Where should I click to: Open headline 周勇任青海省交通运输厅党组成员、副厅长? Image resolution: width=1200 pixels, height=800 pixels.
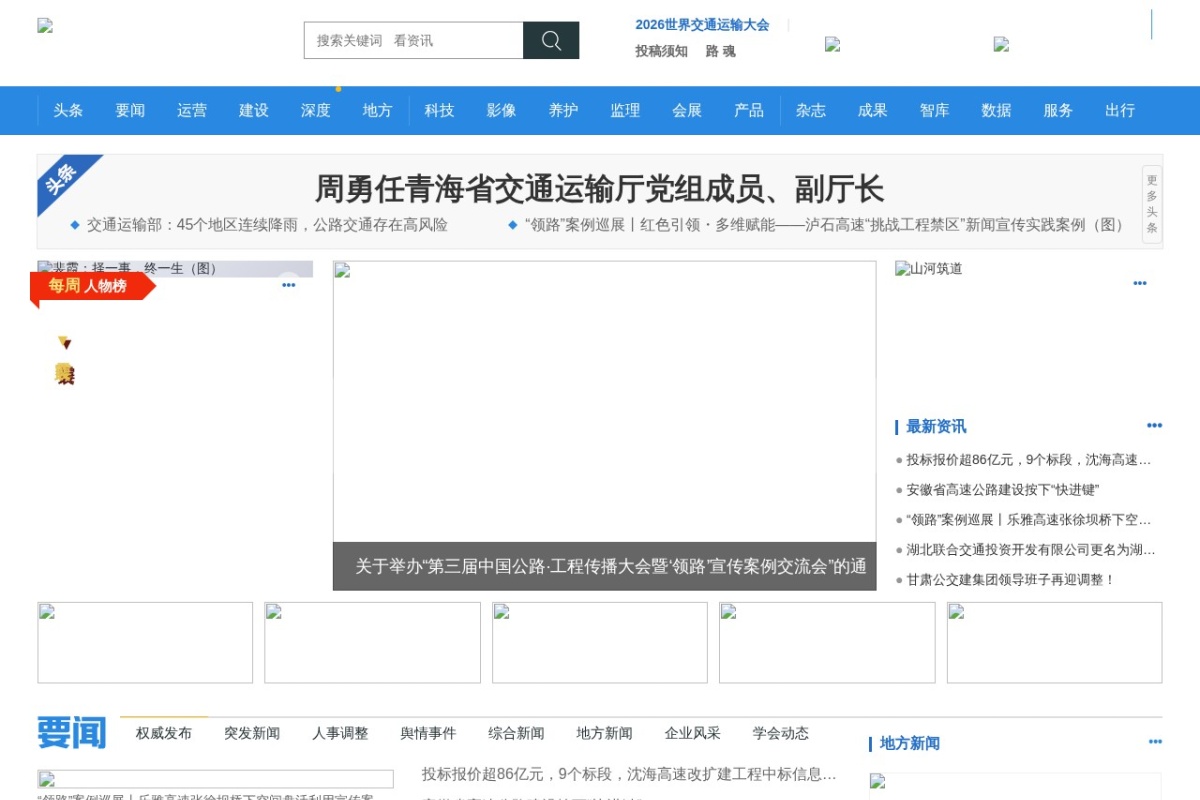point(599,189)
